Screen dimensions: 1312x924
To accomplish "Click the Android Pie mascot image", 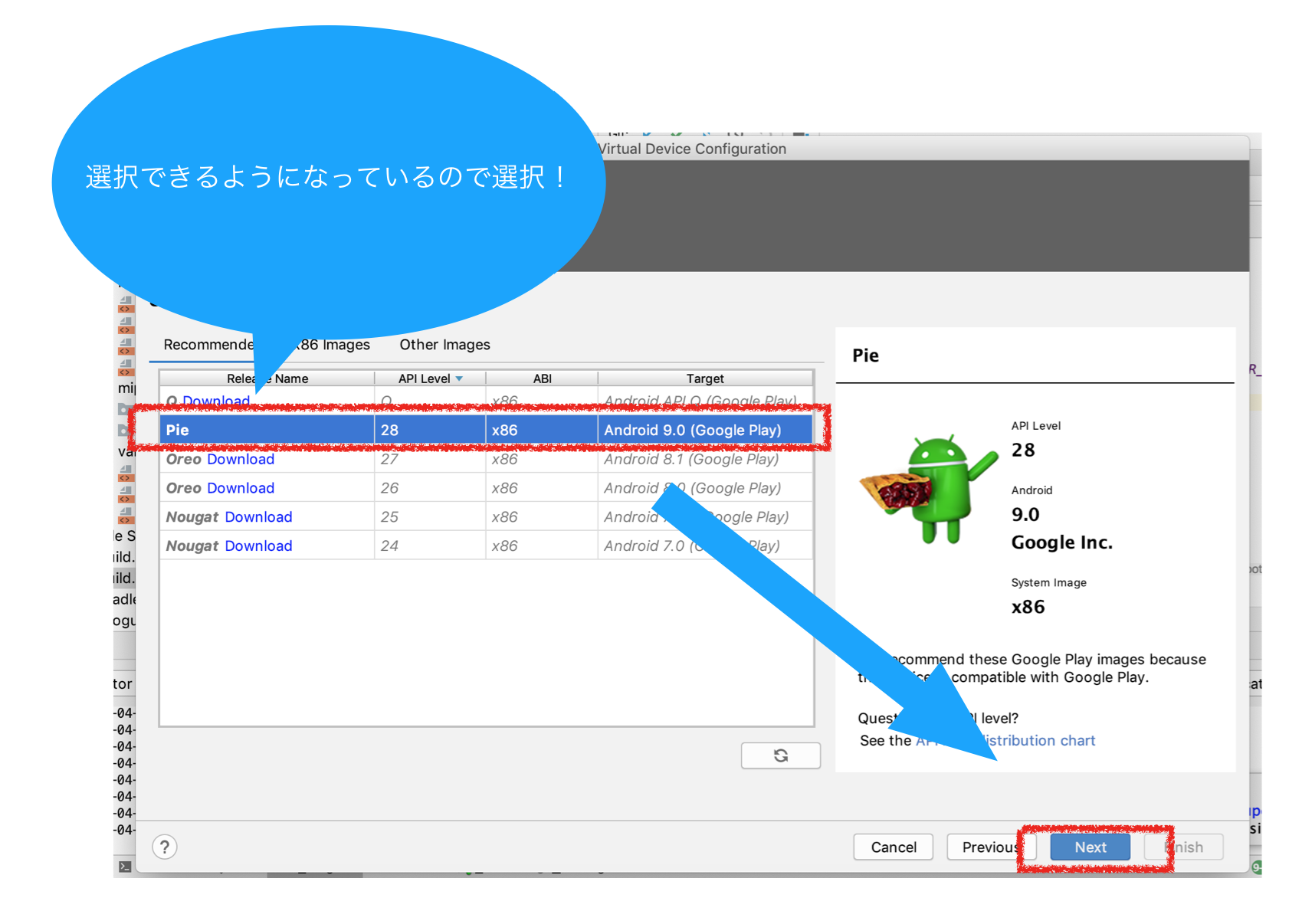I will point(928,489).
